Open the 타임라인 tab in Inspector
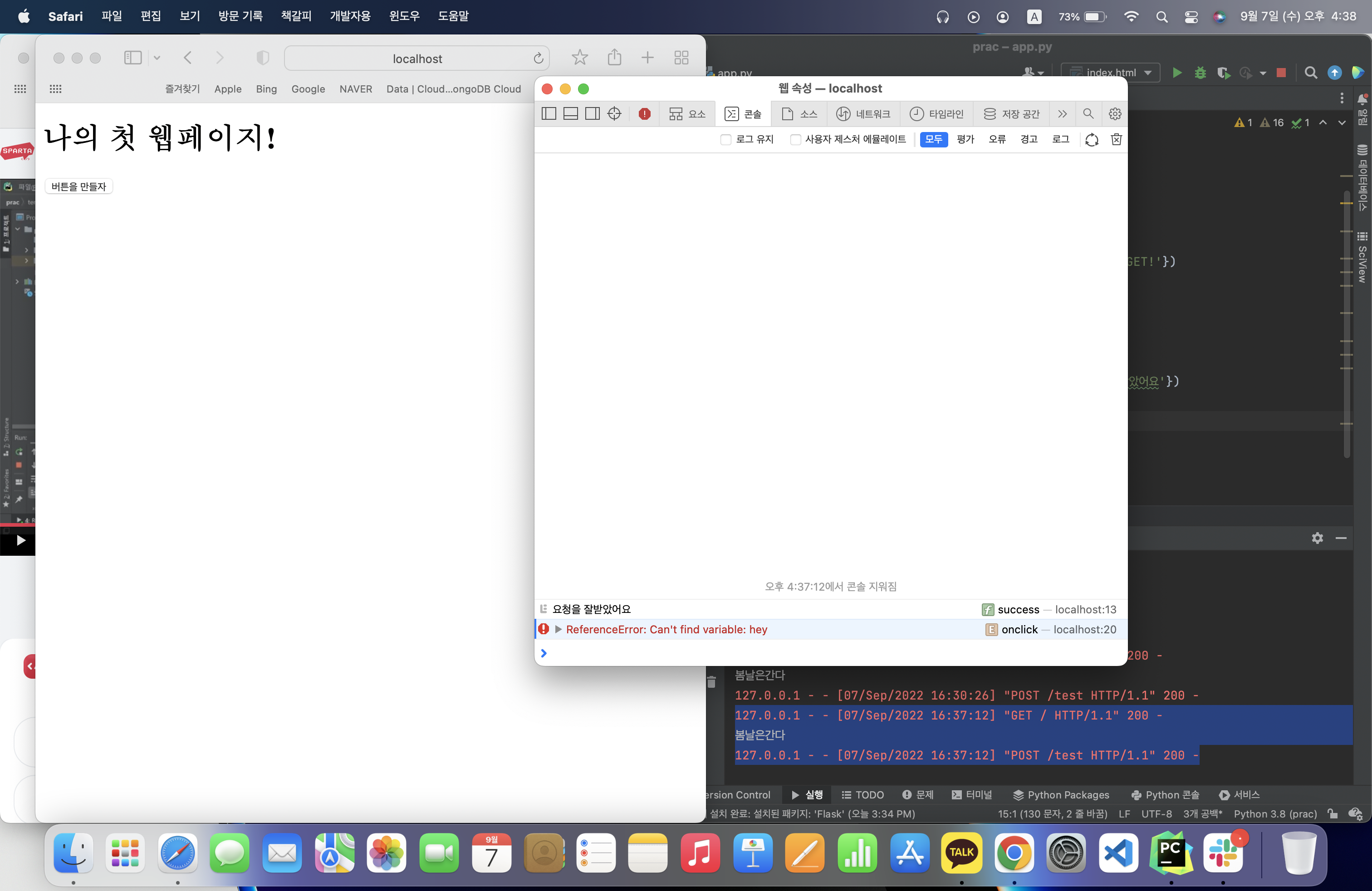The width and height of the screenshot is (1372, 891). coord(936,114)
